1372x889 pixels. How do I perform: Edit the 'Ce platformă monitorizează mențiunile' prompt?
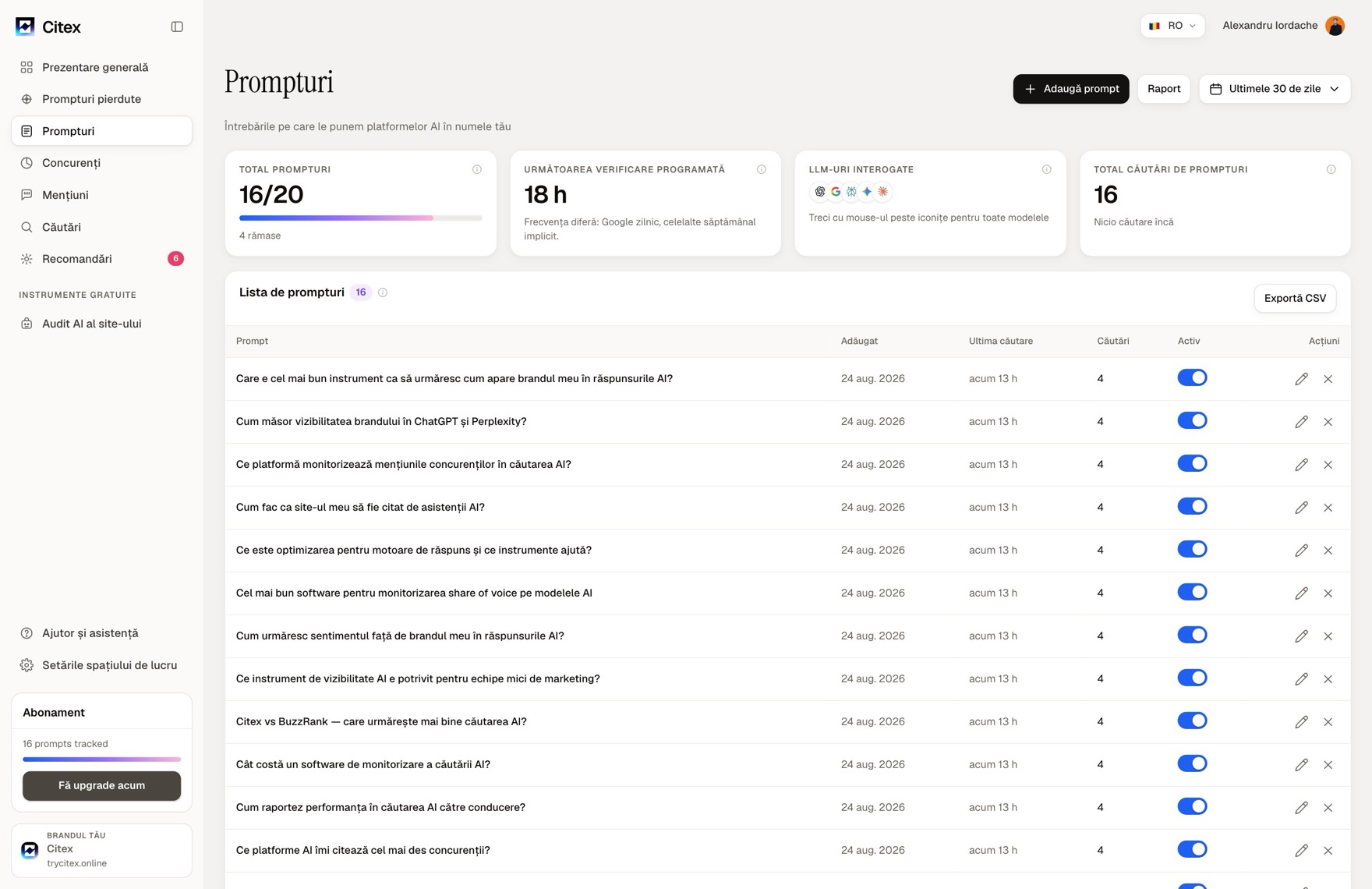(x=1301, y=465)
